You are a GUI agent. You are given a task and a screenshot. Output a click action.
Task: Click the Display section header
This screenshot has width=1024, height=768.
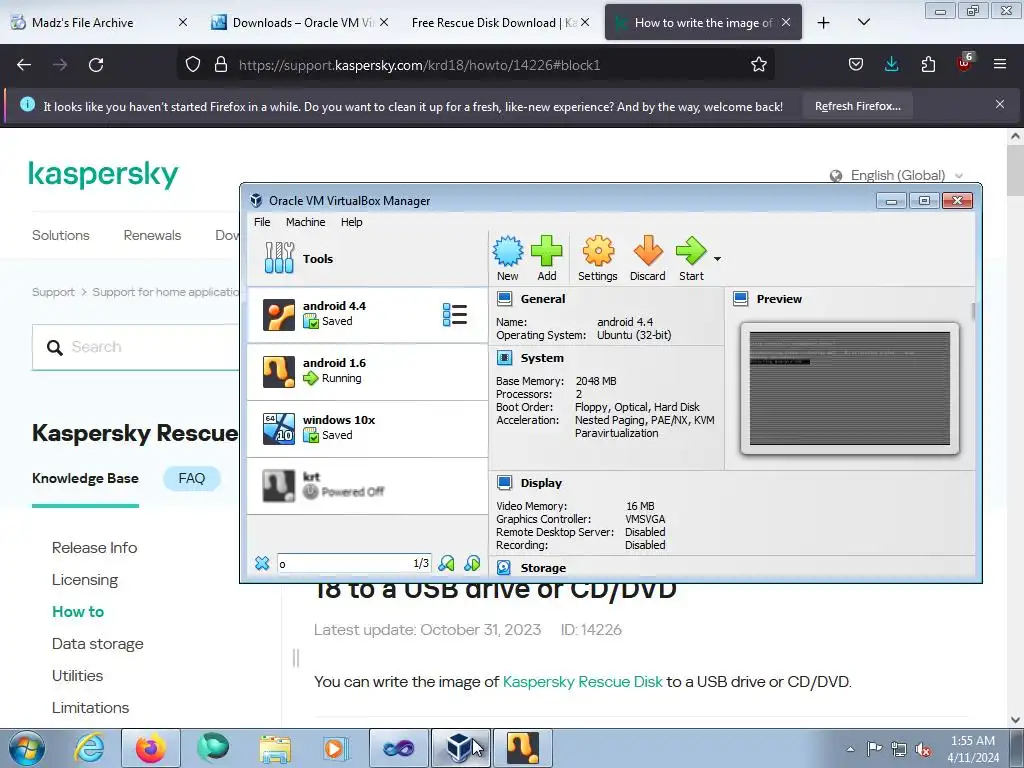[x=541, y=483]
